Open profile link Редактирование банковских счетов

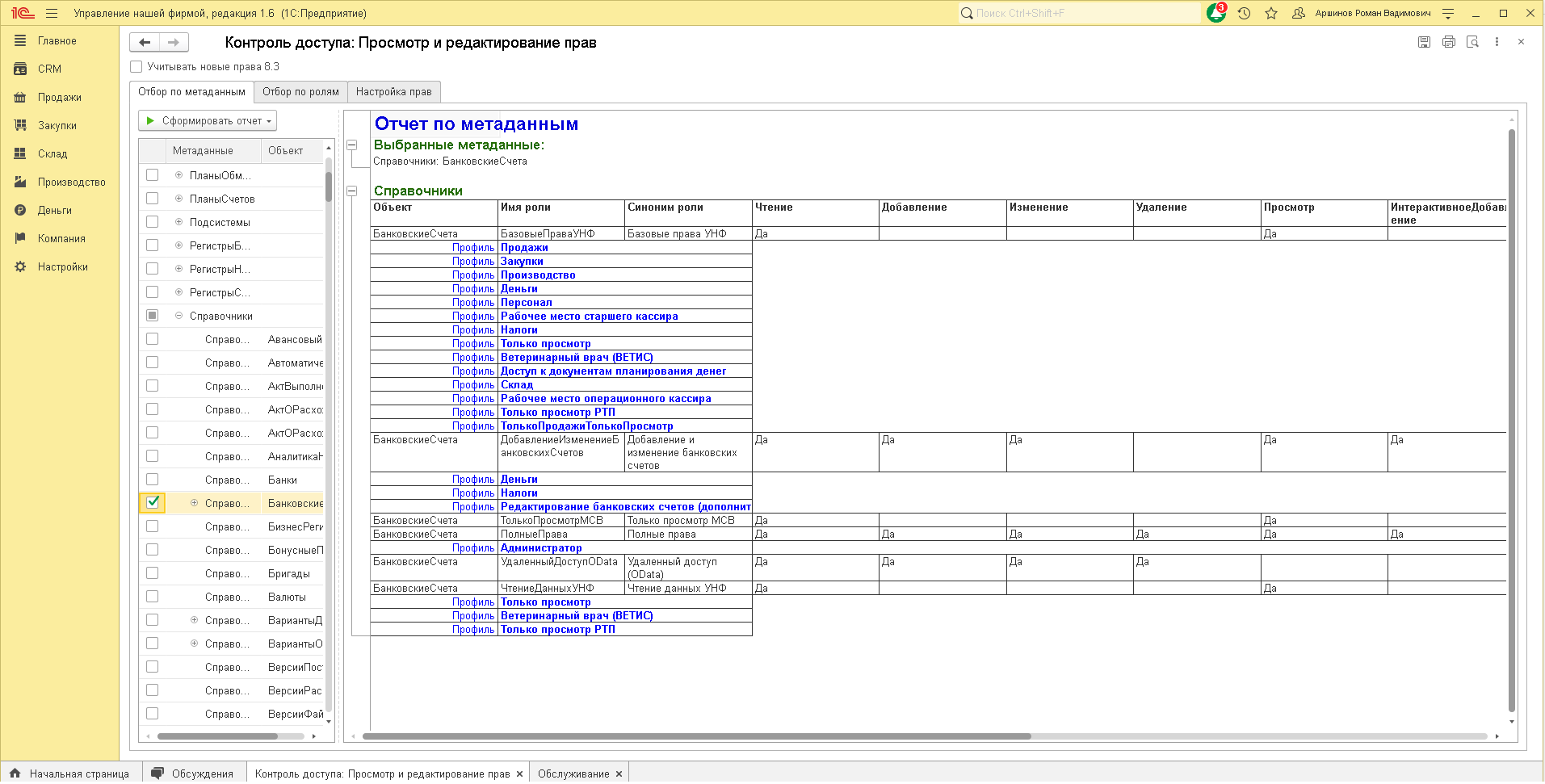click(626, 507)
